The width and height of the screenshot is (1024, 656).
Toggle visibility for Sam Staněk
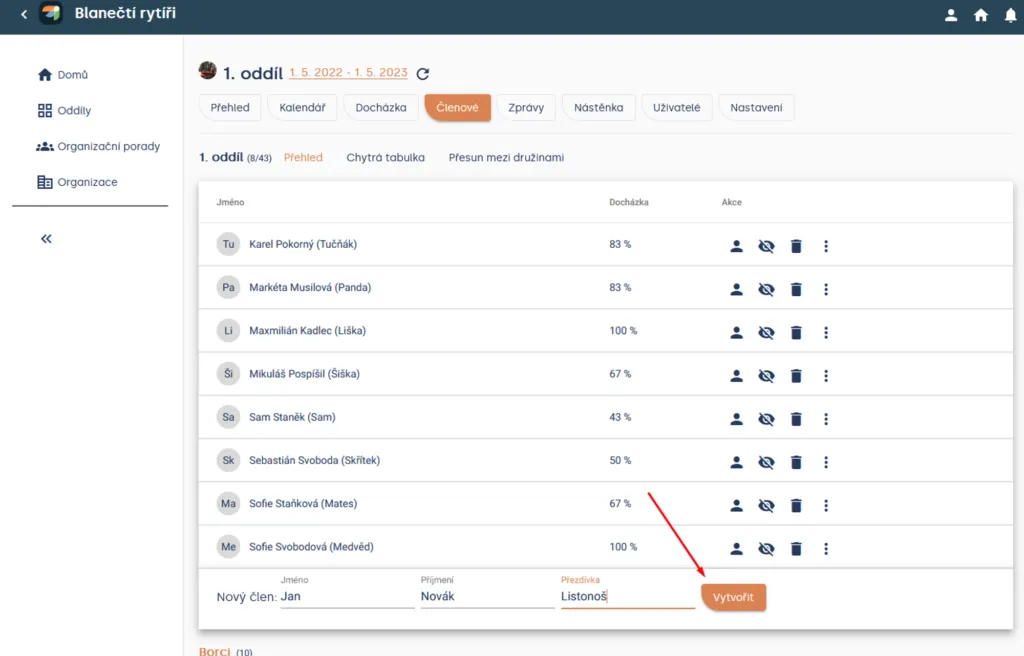[x=766, y=419]
